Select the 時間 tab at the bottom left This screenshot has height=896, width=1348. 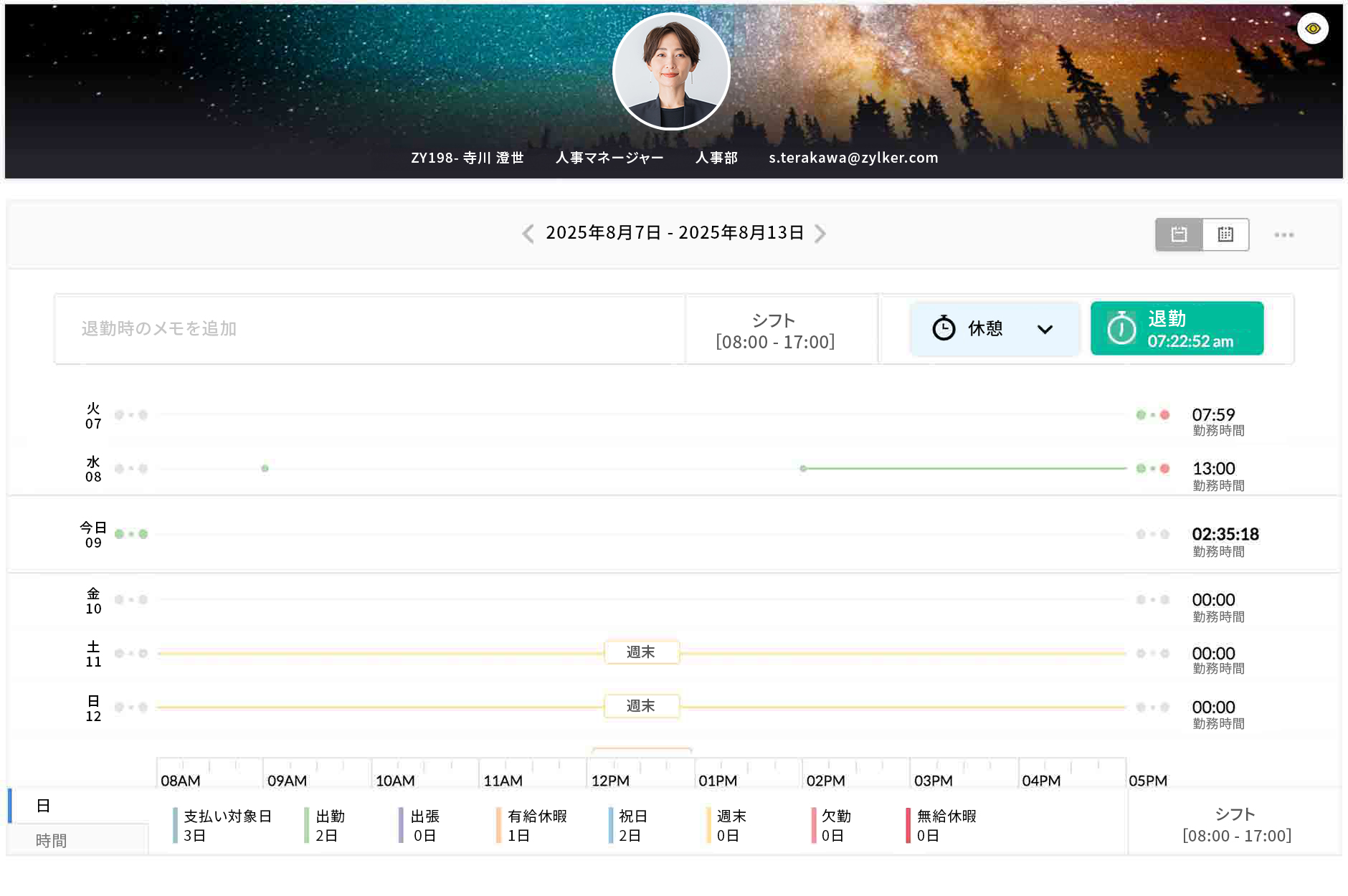pyautogui.click(x=51, y=840)
